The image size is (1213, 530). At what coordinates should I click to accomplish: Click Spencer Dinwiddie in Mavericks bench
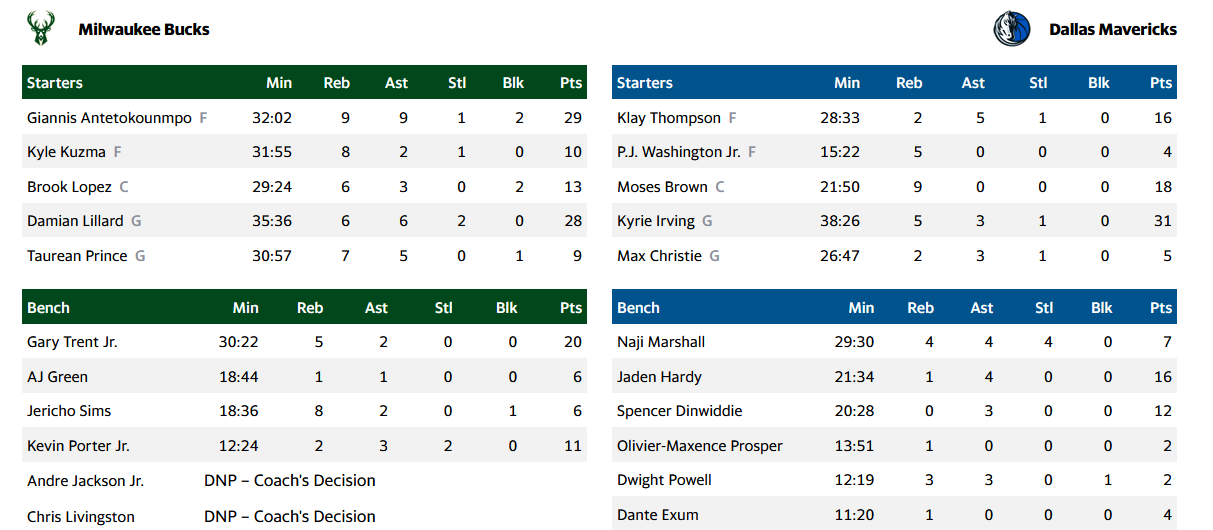pos(679,411)
